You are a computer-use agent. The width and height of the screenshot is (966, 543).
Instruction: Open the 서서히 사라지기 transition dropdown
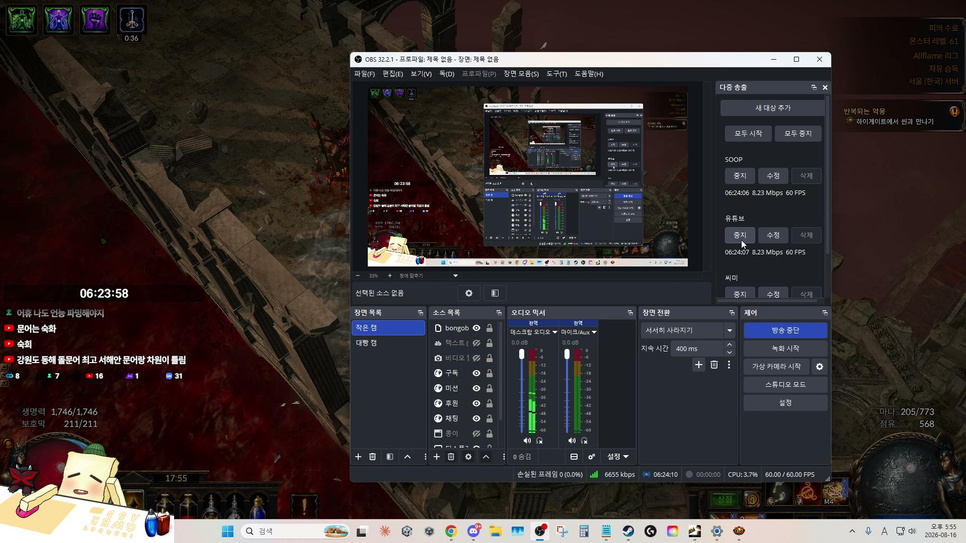point(688,330)
